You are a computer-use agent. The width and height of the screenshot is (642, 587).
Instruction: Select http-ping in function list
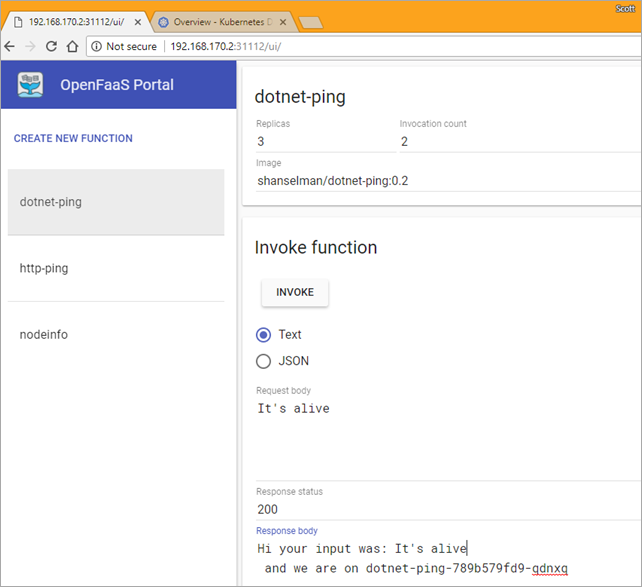click(116, 268)
